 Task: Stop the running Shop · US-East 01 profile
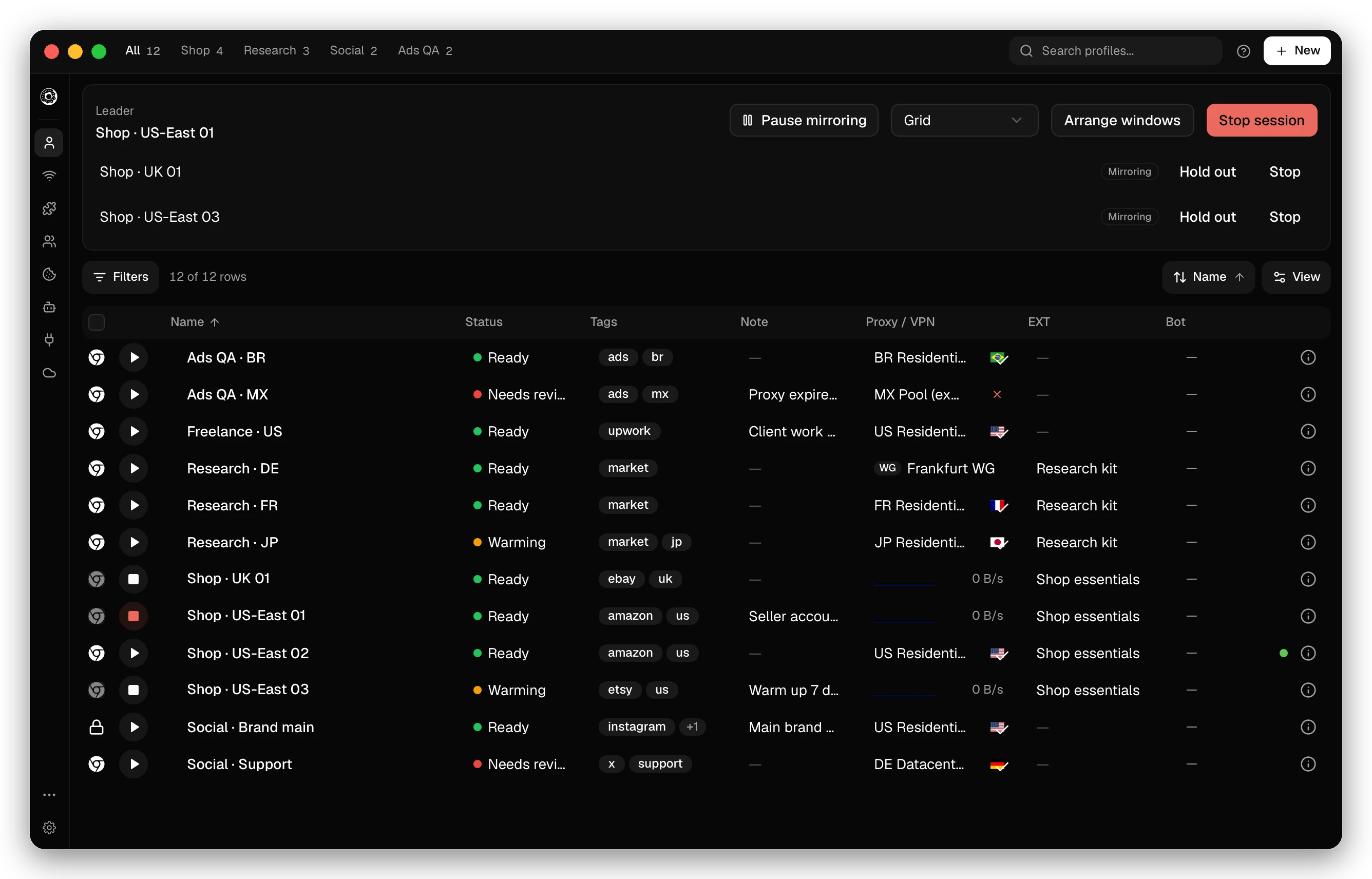[134, 616]
